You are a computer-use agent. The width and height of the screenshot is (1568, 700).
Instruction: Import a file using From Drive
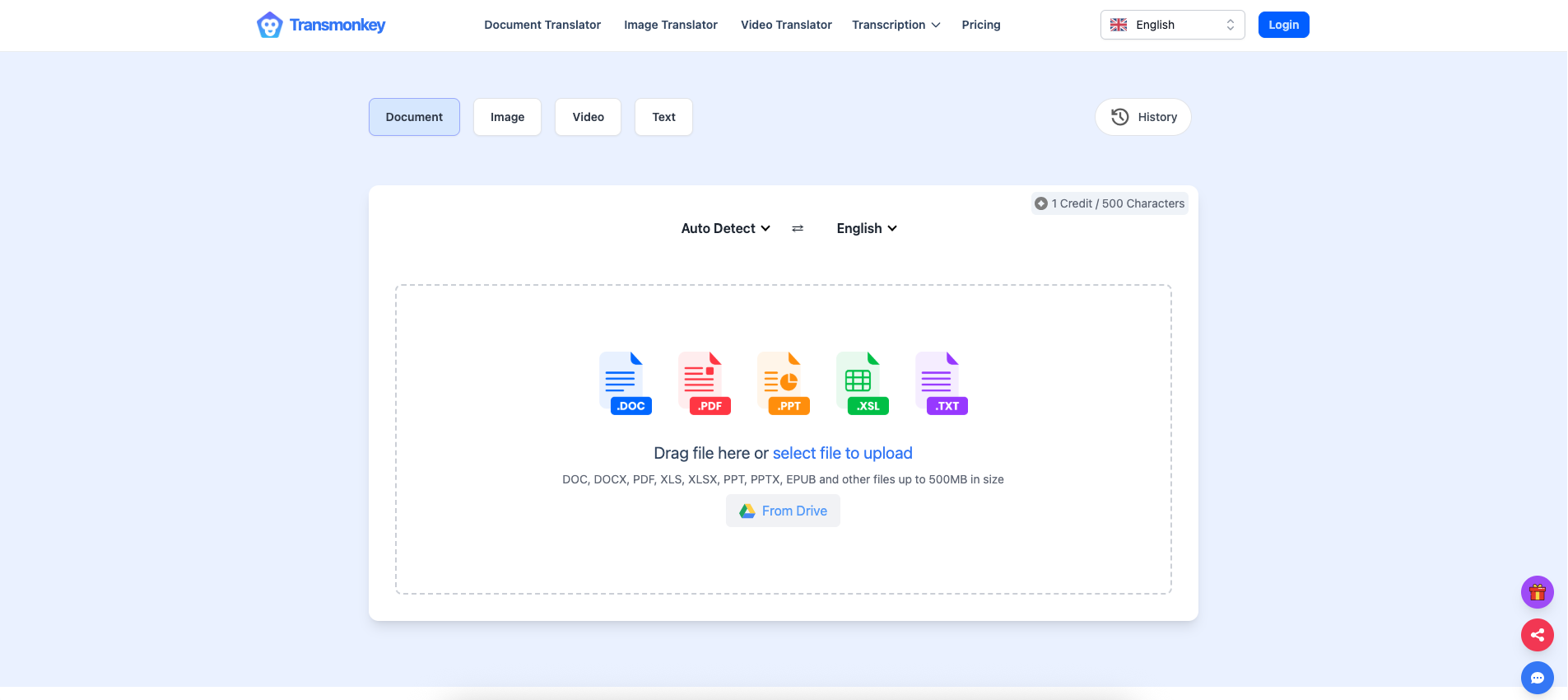(783, 511)
